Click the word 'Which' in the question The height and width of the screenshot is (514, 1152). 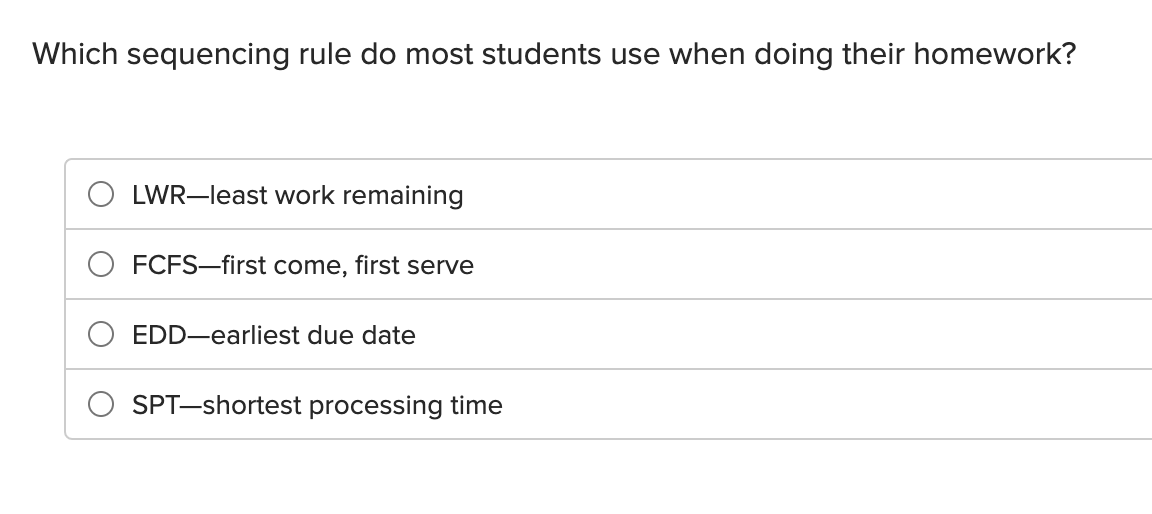click(75, 54)
